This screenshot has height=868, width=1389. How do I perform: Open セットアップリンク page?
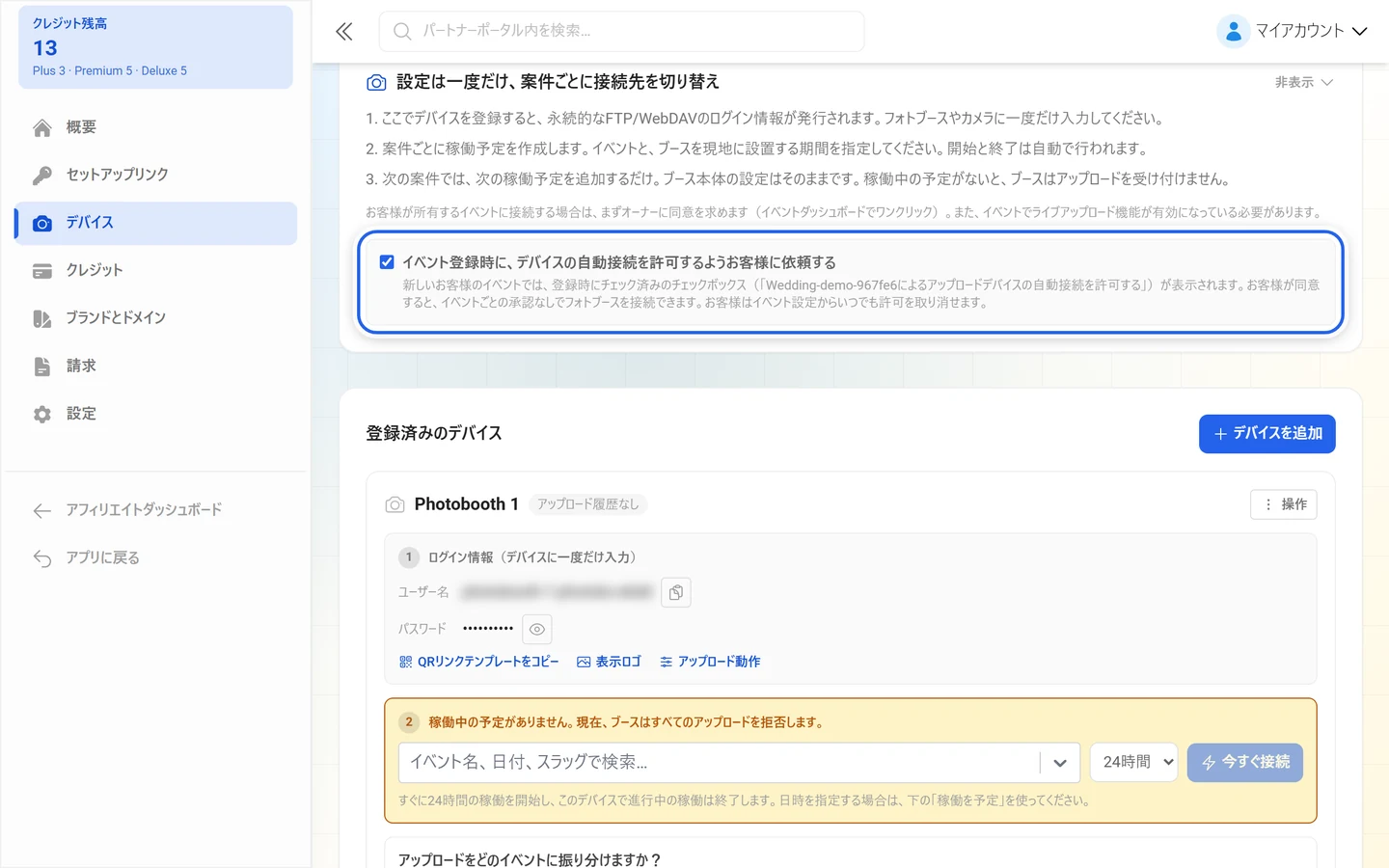pyautogui.click(x=156, y=175)
